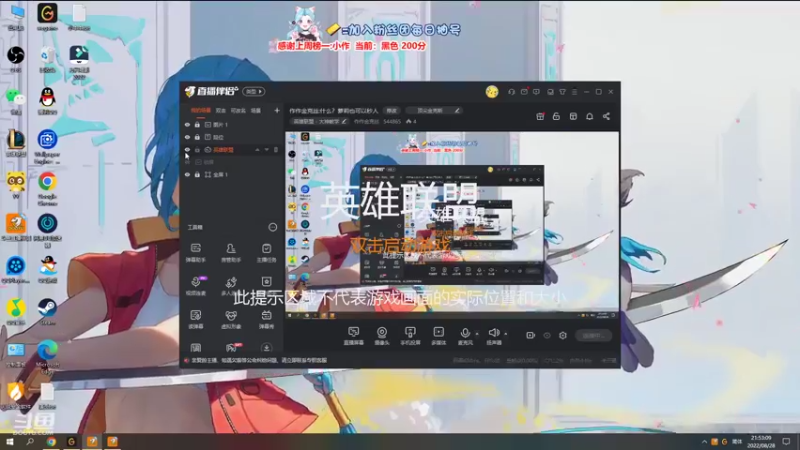Click the start streaming button at bottom right

click(x=593, y=335)
